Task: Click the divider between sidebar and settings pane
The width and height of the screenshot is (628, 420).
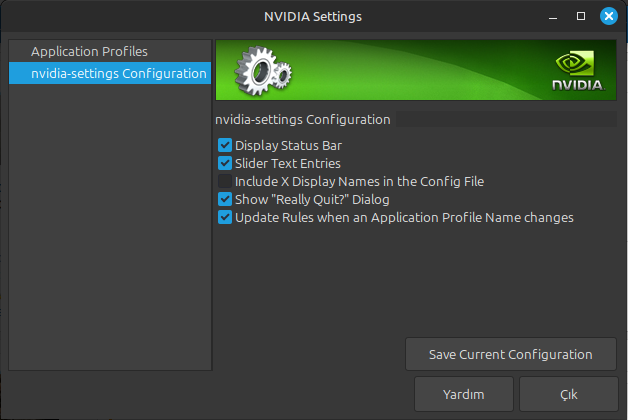Action: (x=213, y=250)
